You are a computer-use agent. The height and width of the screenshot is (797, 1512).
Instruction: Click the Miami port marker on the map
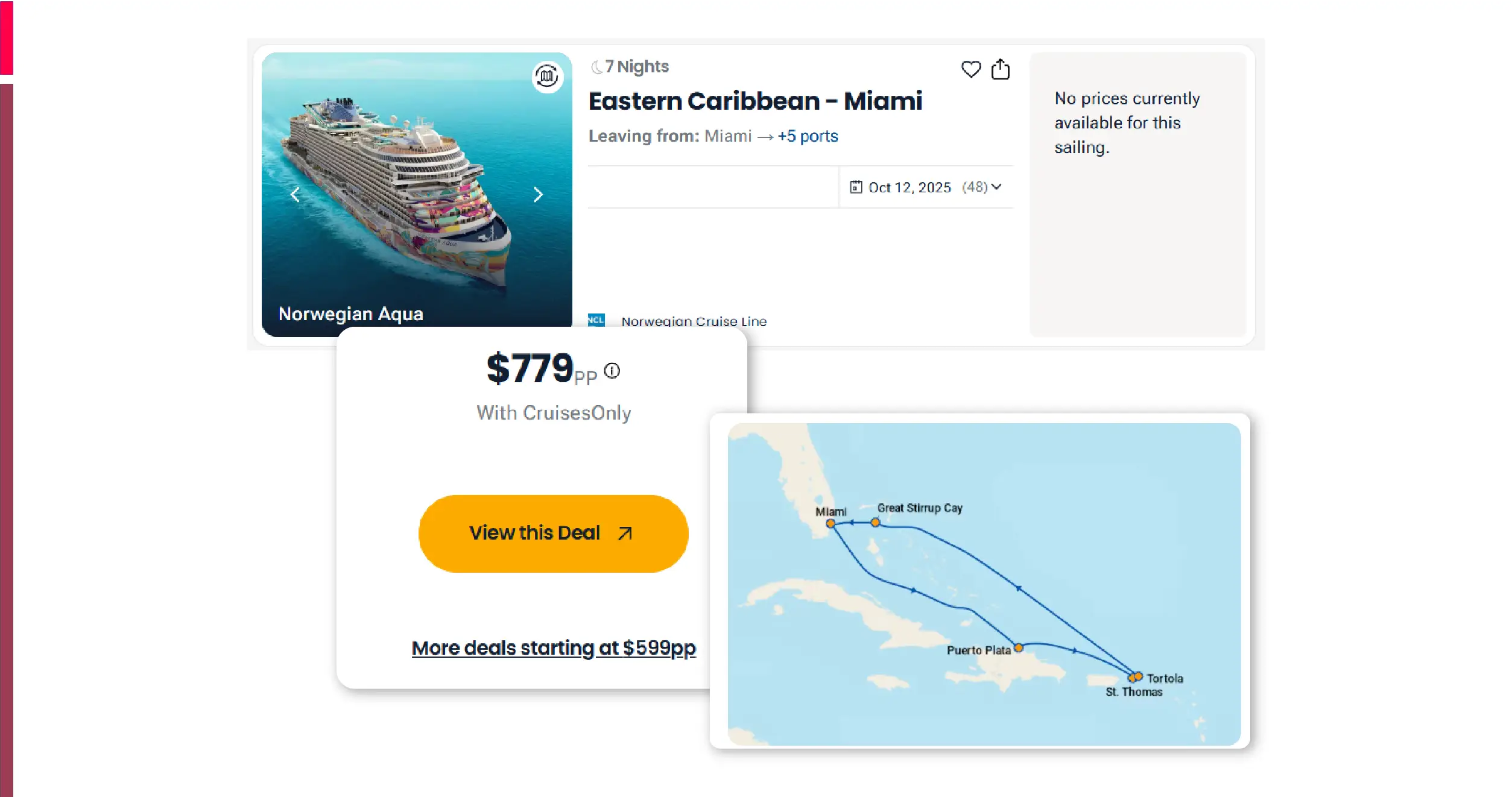830,523
